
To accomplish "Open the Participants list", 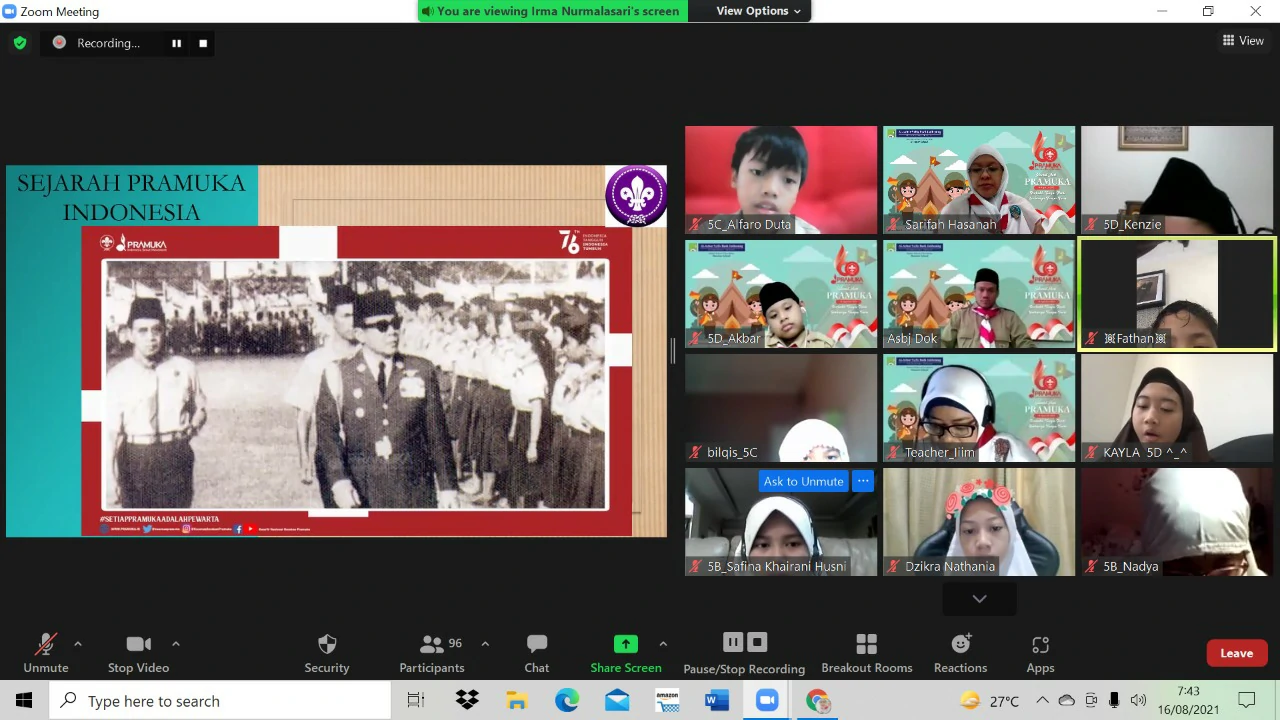I will [431, 652].
